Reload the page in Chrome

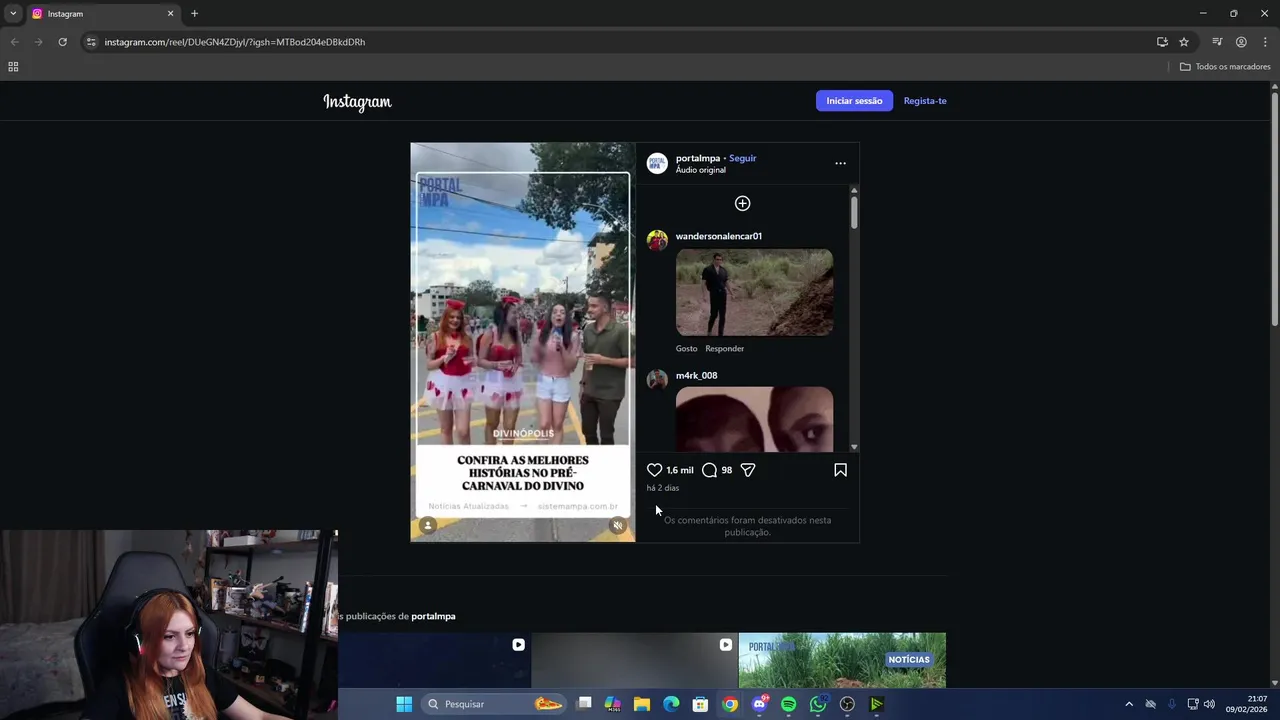click(x=62, y=42)
